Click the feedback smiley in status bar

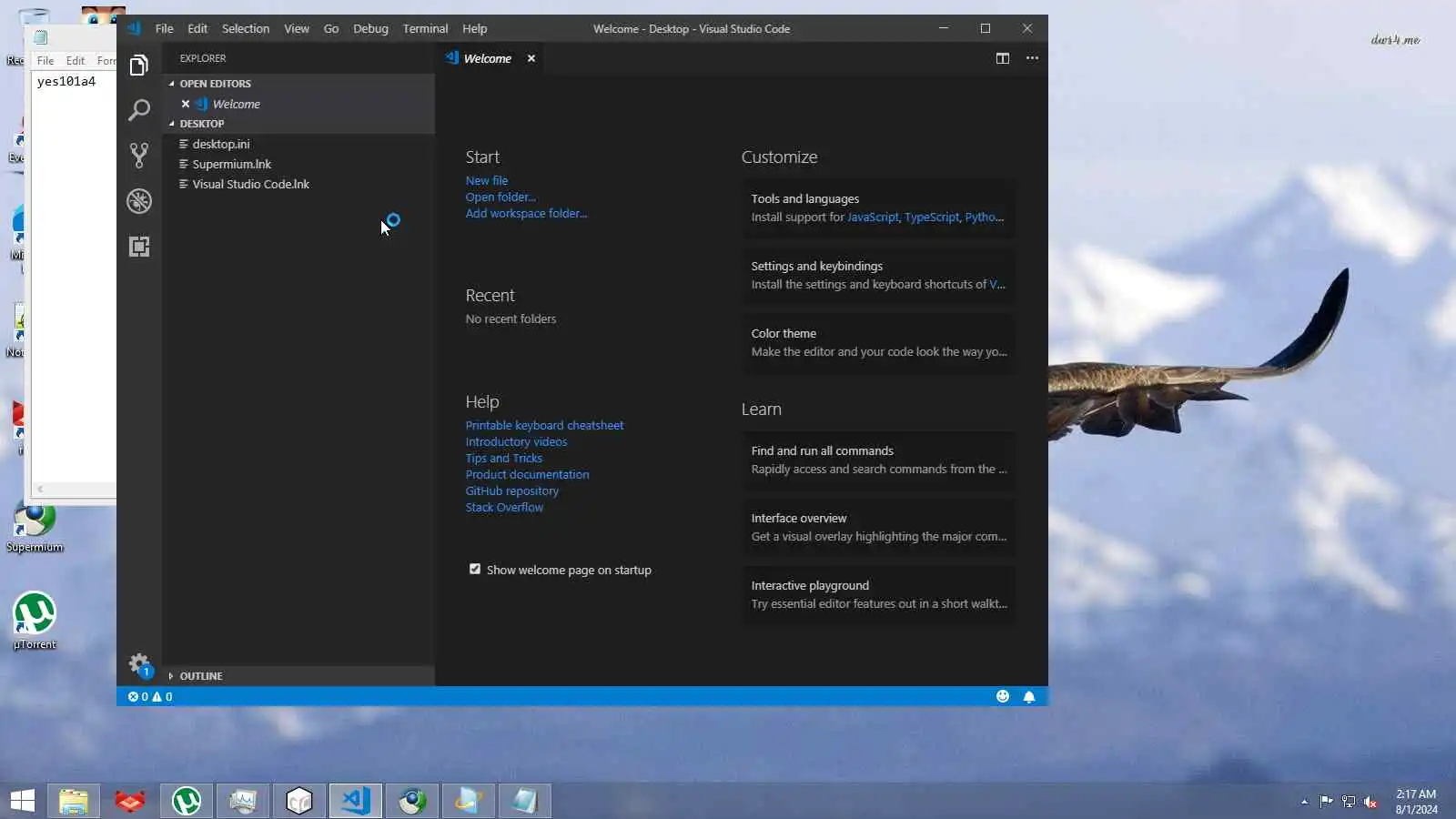click(1003, 696)
